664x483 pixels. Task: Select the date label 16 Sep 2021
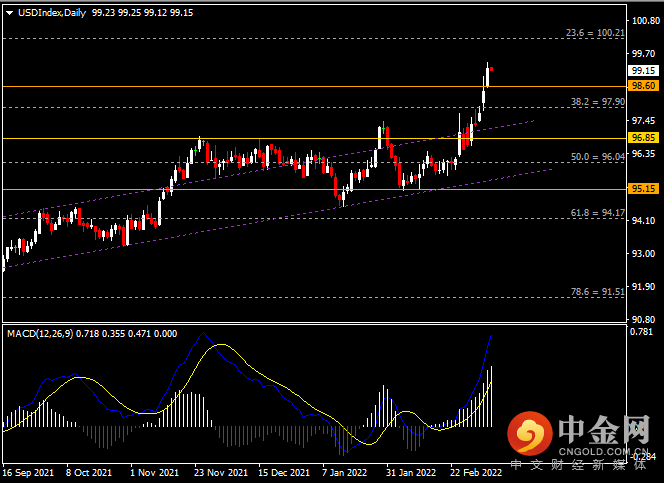pyautogui.click(x=28, y=472)
